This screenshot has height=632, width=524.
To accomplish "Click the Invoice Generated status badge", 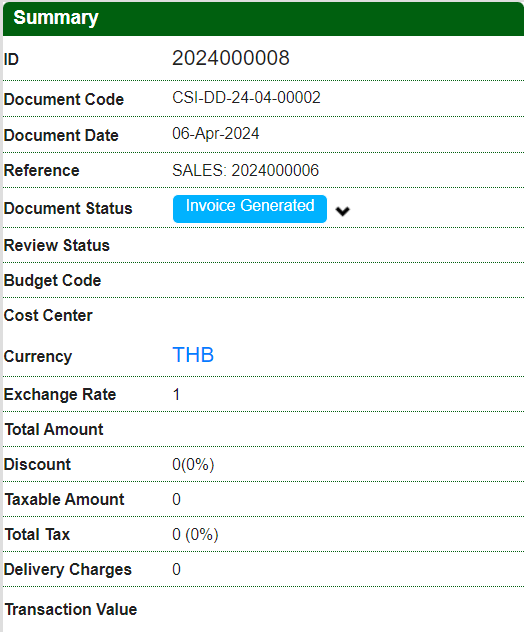I will [250, 208].
